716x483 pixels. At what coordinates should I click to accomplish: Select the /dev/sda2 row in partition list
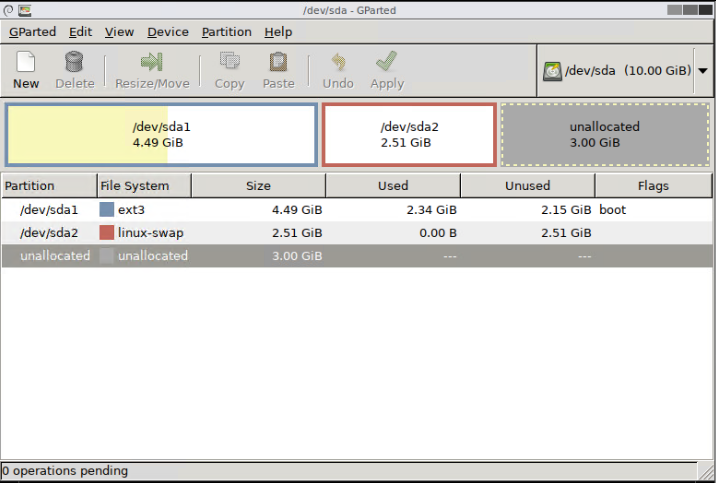[357, 232]
